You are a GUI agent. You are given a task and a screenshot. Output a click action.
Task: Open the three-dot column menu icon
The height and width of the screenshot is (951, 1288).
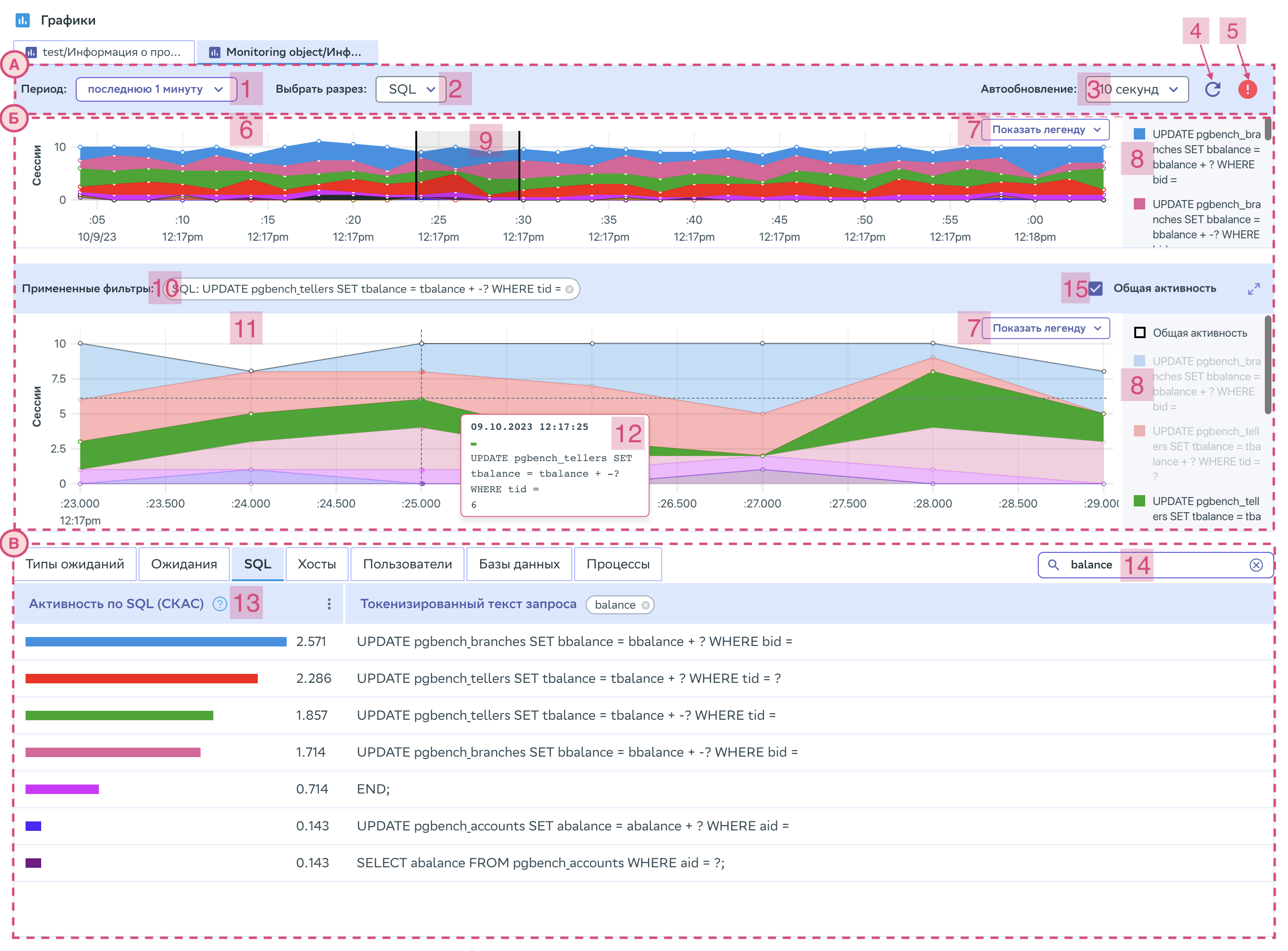click(x=329, y=604)
